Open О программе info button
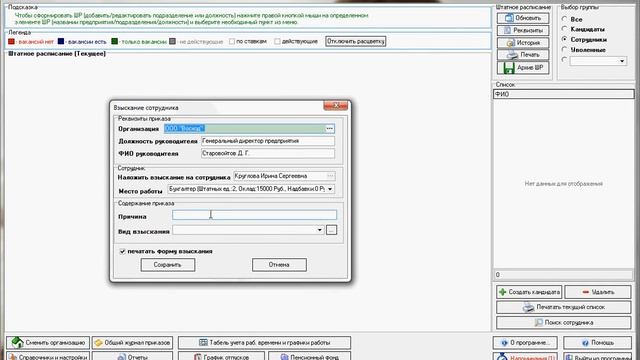Viewport: 640px width, 360px height. pos(525,342)
